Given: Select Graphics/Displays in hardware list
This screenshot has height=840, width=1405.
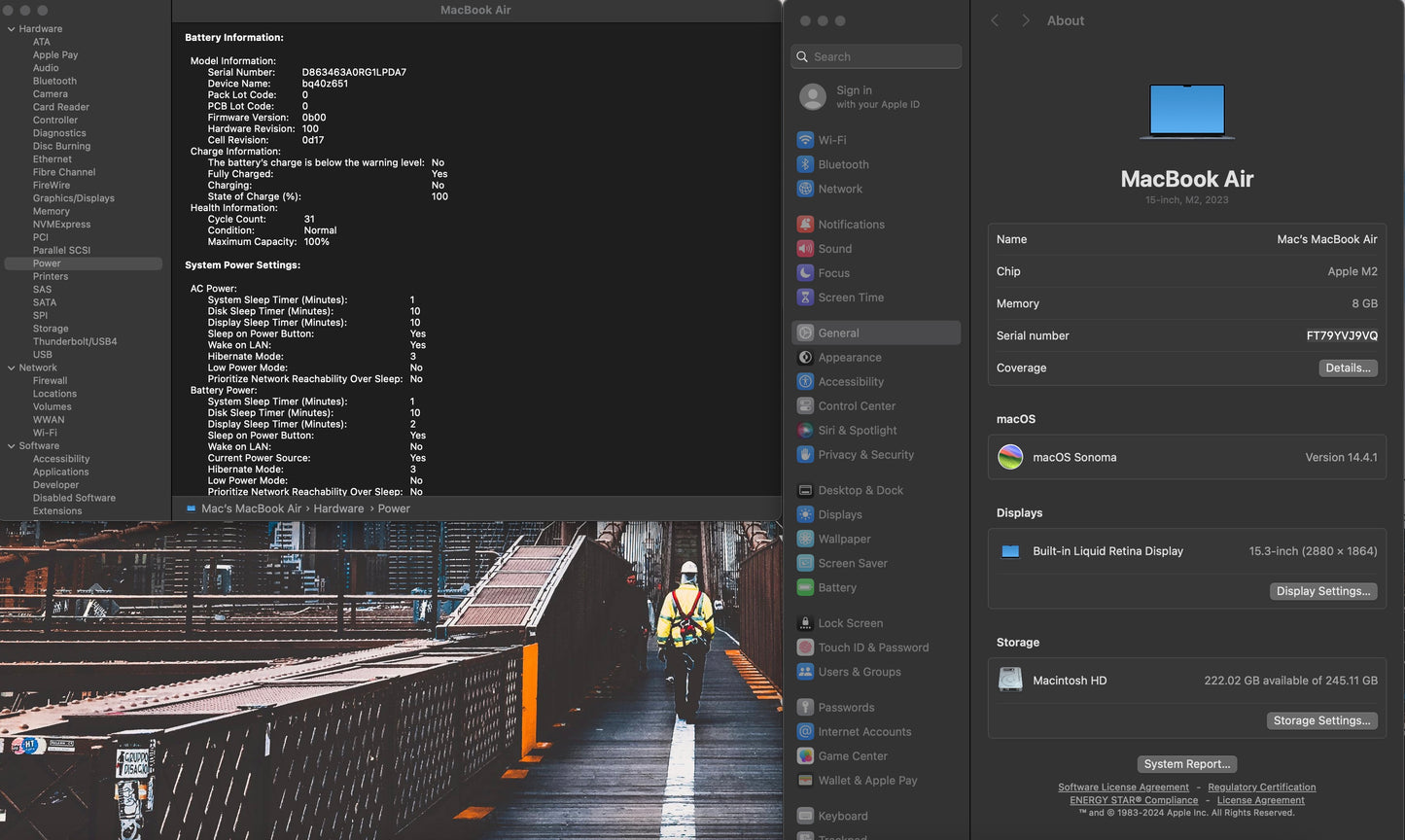Looking at the screenshot, I should (74, 198).
